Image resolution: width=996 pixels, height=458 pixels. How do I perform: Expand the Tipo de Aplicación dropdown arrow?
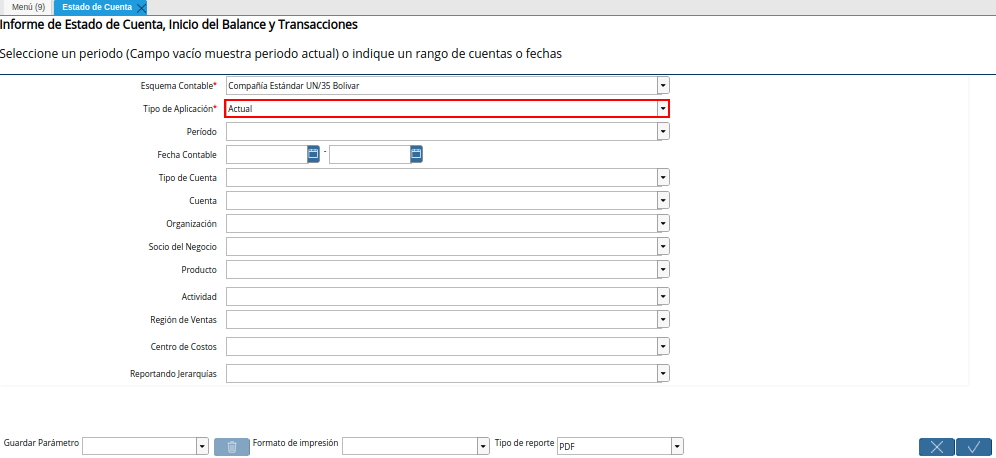(663, 109)
